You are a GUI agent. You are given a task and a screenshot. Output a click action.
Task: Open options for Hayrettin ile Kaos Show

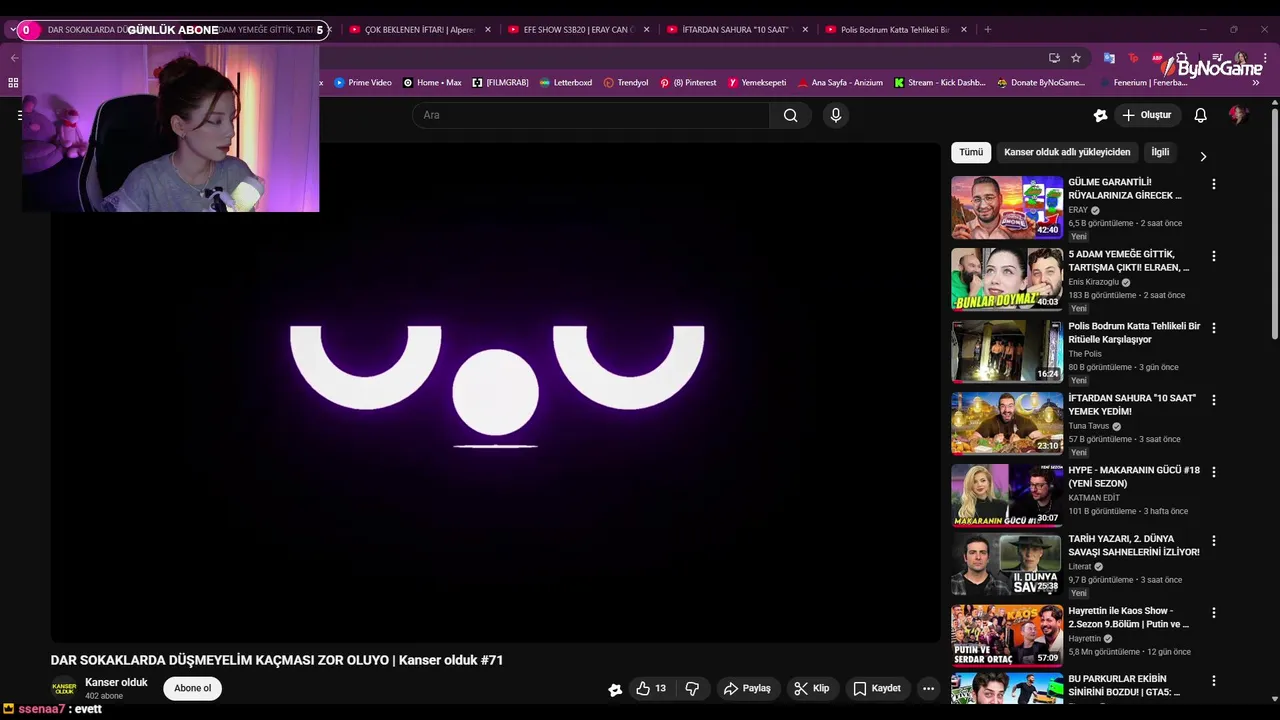[x=1214, y=613]
